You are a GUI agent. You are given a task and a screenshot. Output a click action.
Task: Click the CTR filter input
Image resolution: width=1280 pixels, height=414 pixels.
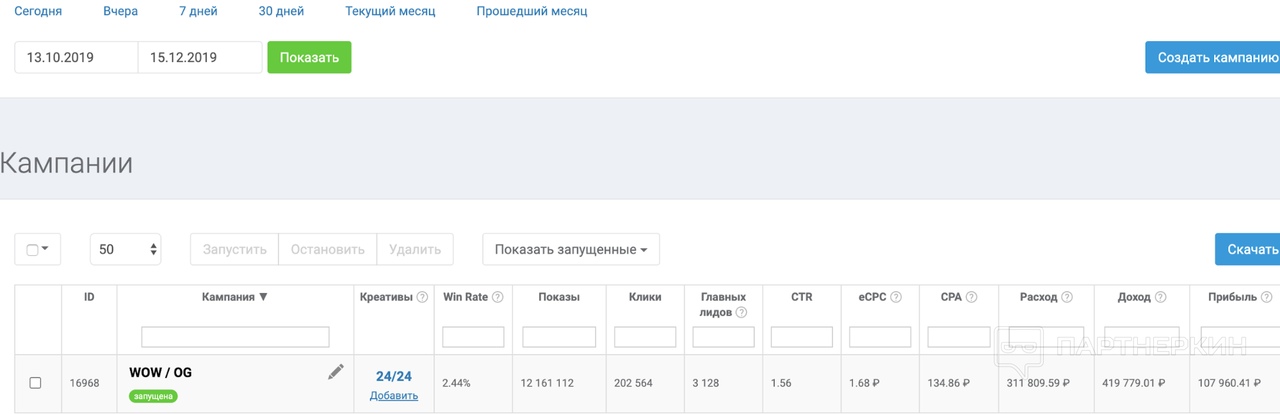click(x=802, y=337)
